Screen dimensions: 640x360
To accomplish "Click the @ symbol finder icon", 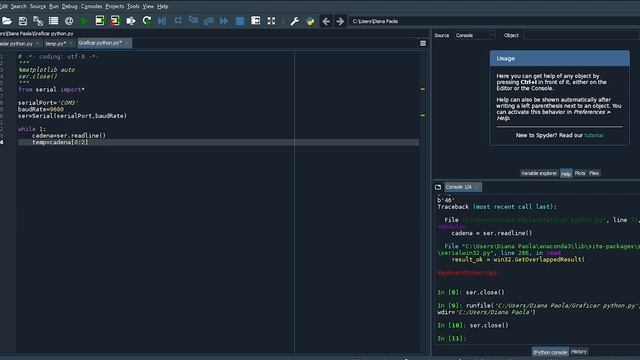I will tap(69, 21).
